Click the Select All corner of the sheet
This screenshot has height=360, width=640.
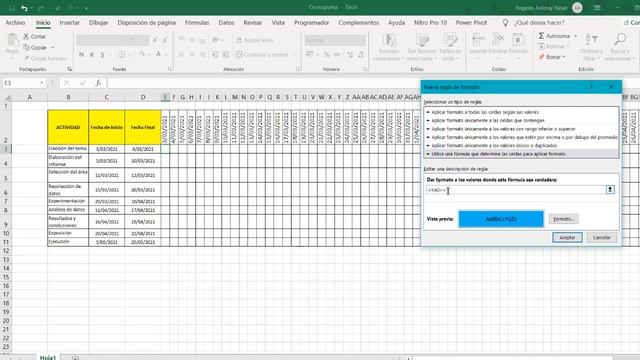pyautogui.click(x=7, y=97)
